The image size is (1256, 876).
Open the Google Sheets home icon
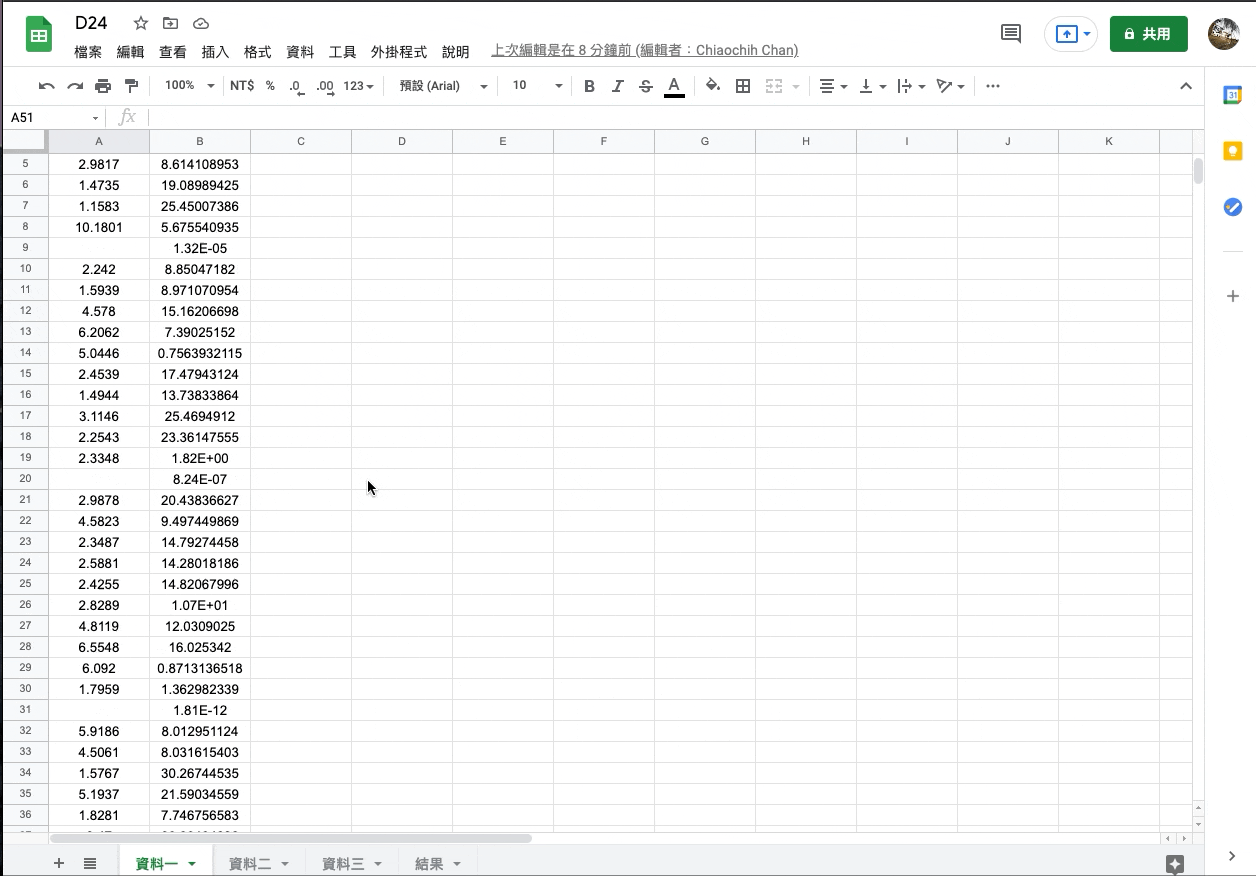click(x=39, y=35)
